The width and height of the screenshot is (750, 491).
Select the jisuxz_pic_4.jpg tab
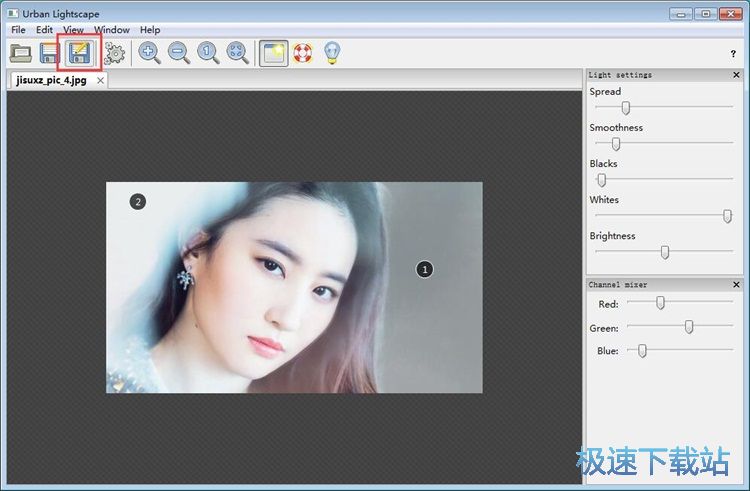pos(52,80)
